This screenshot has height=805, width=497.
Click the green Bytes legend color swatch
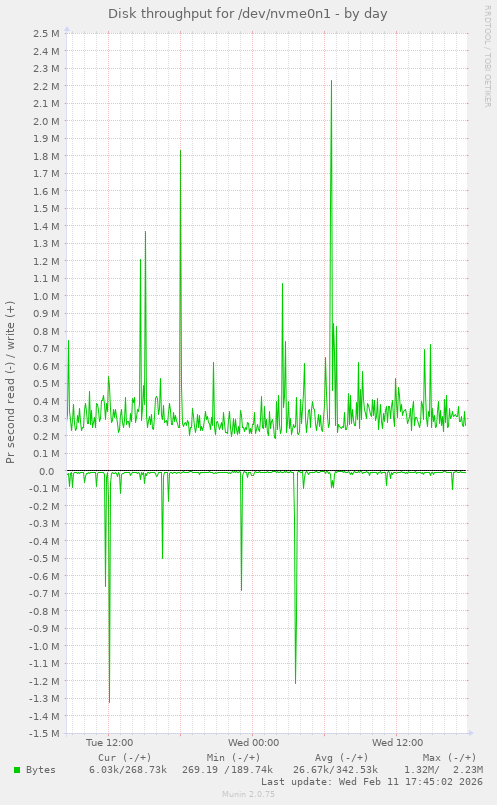click(17, 770)
